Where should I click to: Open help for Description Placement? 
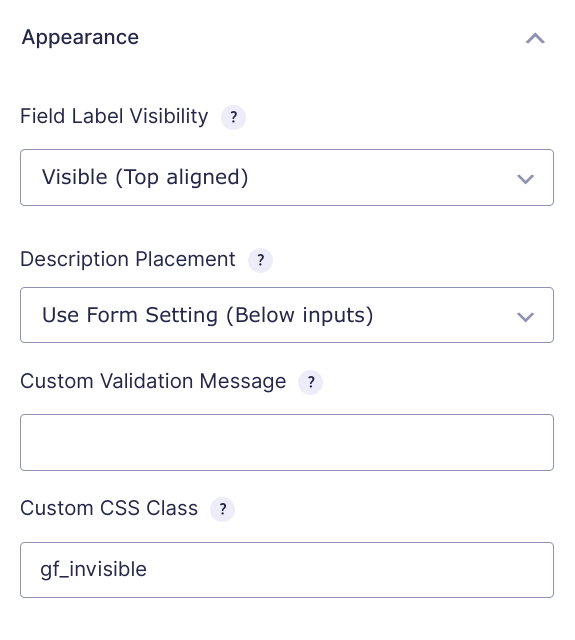(x=260, y=260)
